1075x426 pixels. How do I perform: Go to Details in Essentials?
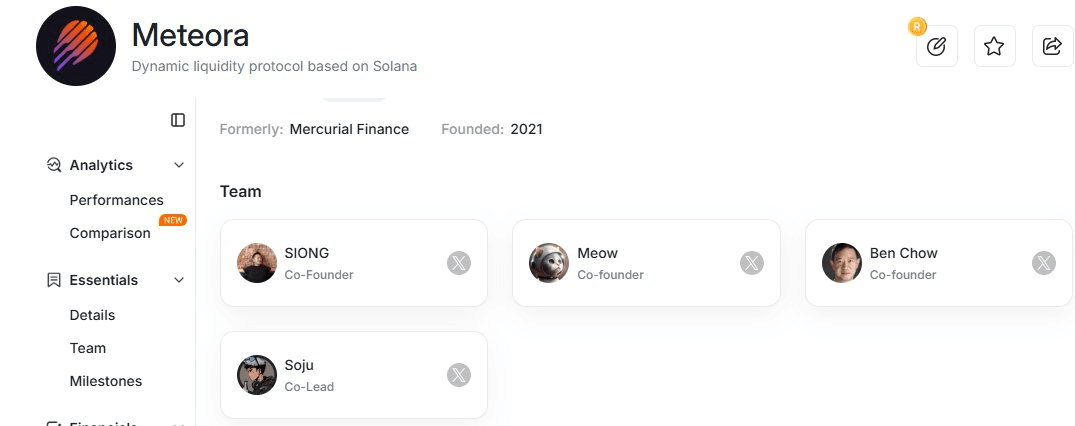(92, 315)
